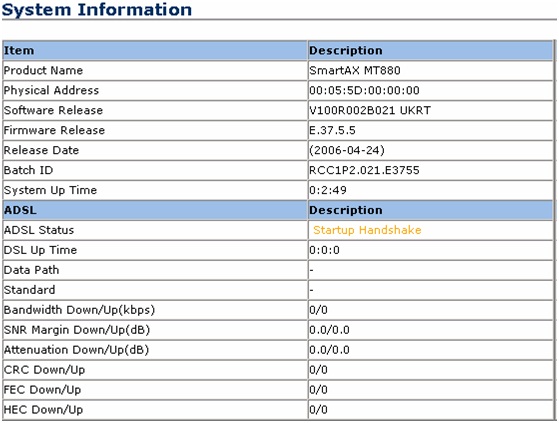The height and width of the screenshot is (423, 559).
Task: Select the FEC Down/Up row label
Action: [42, 390]
